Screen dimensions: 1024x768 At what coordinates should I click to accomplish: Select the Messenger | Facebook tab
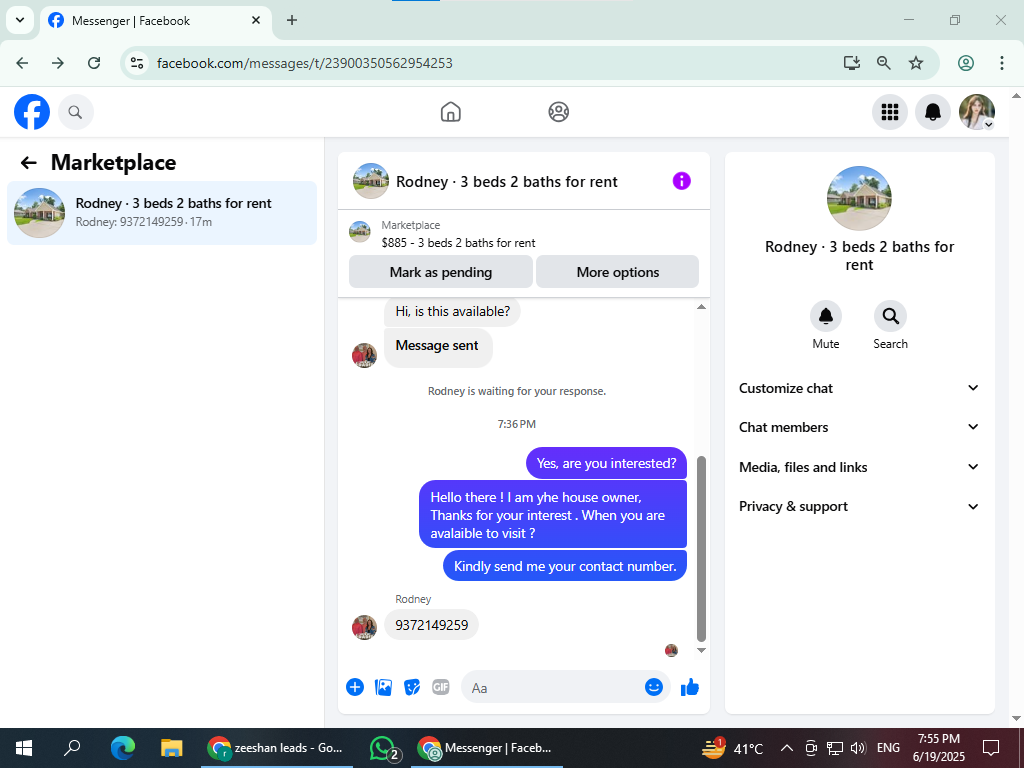pyautogui.click(x=156, y=21)
